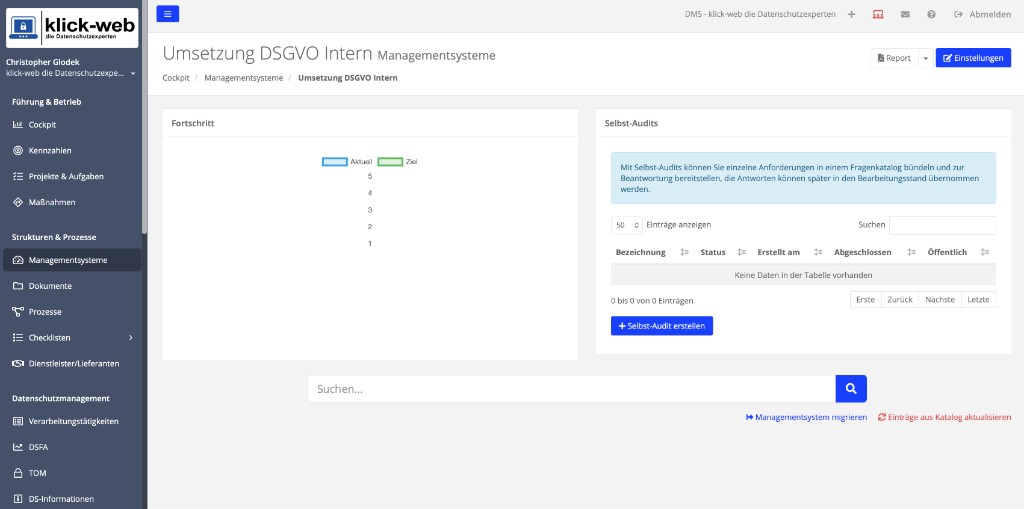Expand the Checklisten submenu chevron
The image size is (1024, 509).
point(131,338)
